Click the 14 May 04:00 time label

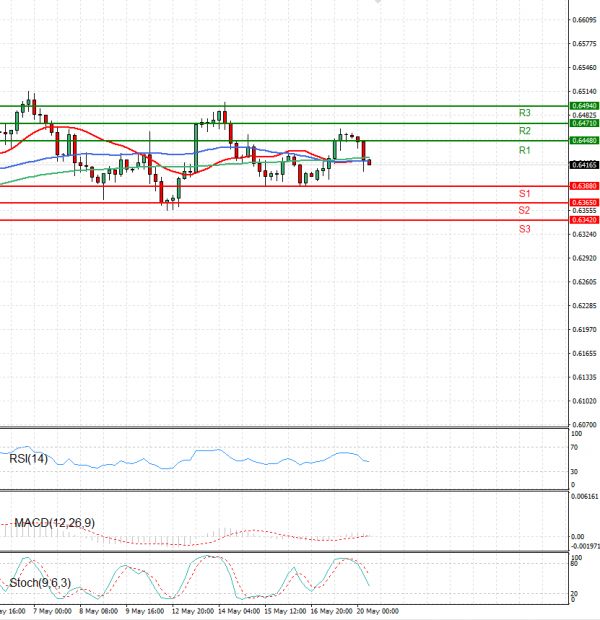click(239, 611)
